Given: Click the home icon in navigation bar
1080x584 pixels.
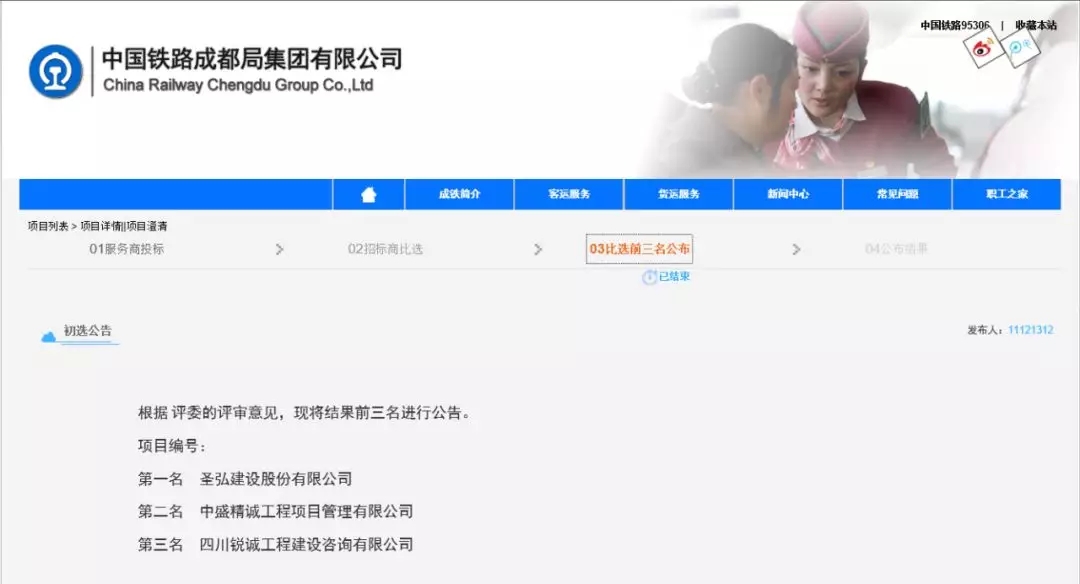Looking at the screenshot, I should 368,195.
